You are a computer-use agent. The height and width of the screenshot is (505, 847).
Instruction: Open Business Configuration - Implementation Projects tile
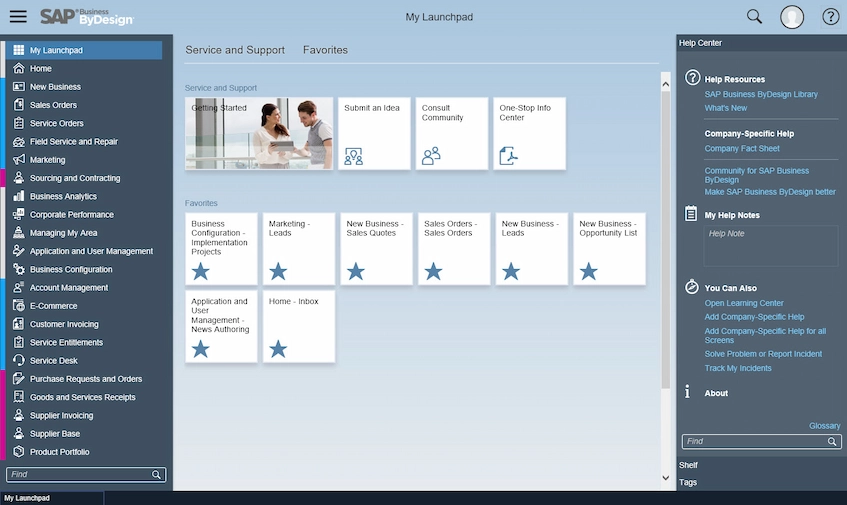221,248
